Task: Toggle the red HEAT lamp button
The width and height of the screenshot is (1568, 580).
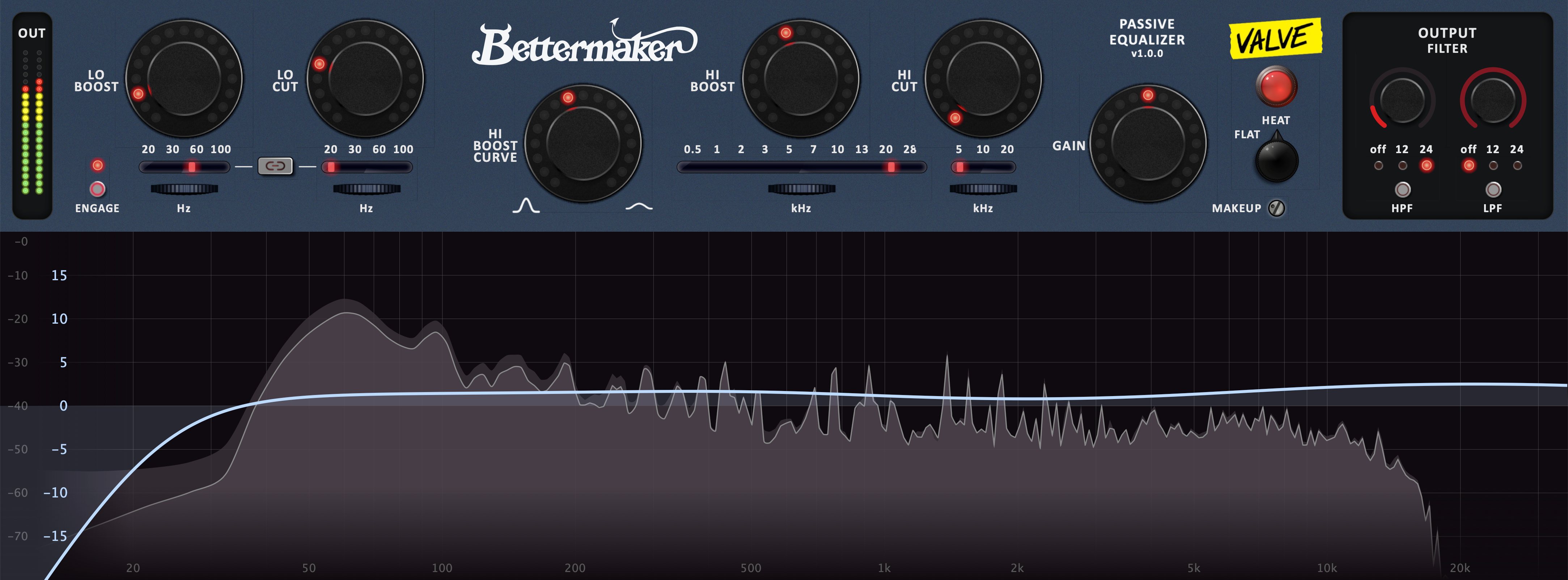Action: point(1276,86)
